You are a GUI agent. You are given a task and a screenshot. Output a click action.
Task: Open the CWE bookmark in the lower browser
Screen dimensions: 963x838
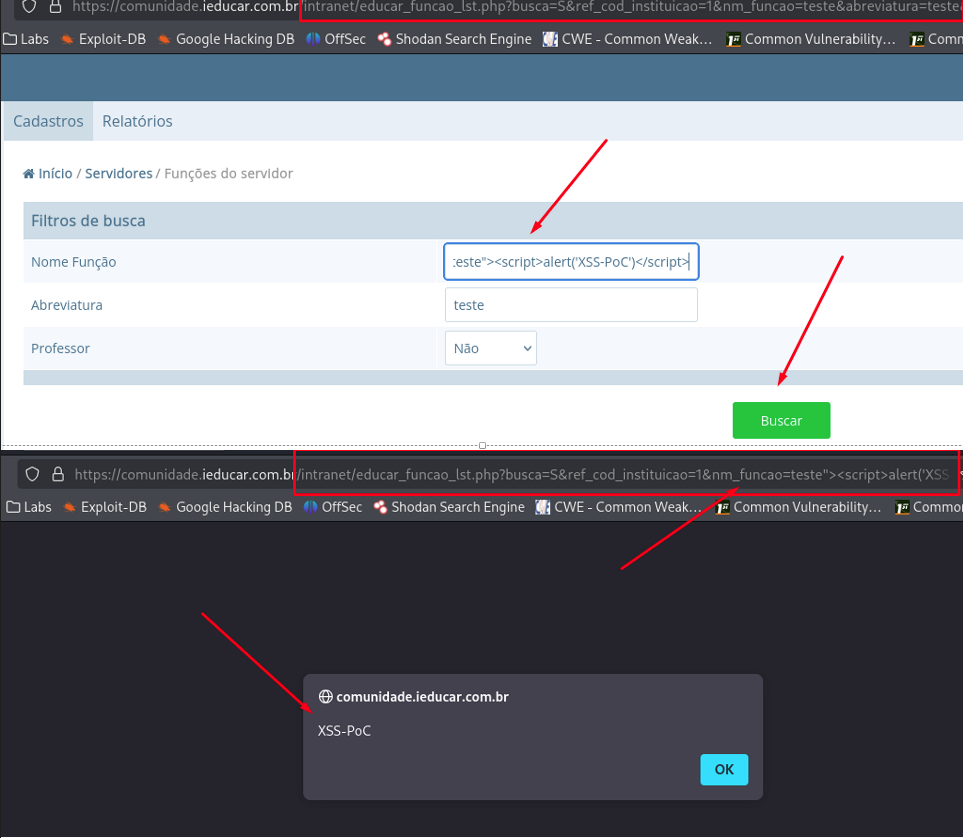point(618,507)
